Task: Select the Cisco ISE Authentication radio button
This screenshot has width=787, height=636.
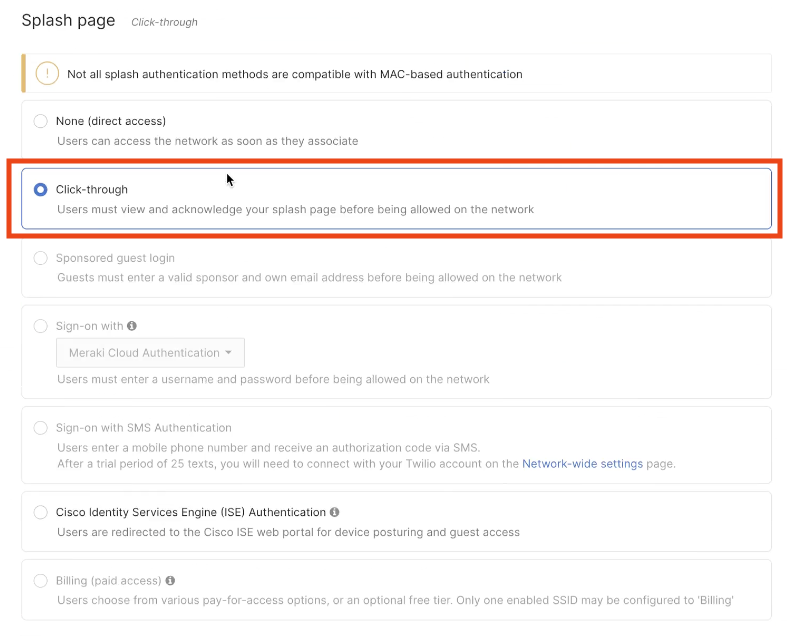Action: point(40,512)
